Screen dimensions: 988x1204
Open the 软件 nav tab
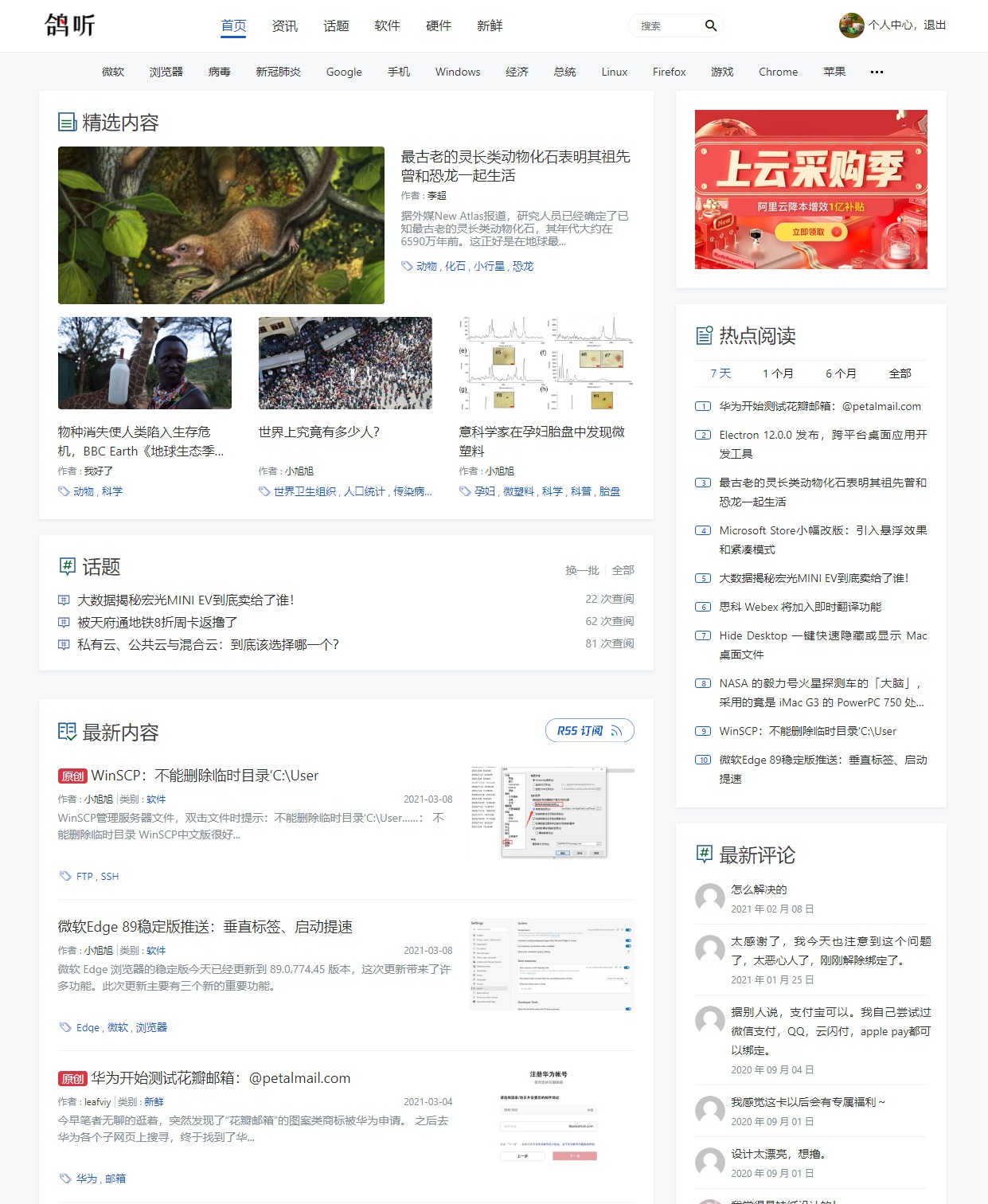[x=387, y=25]
